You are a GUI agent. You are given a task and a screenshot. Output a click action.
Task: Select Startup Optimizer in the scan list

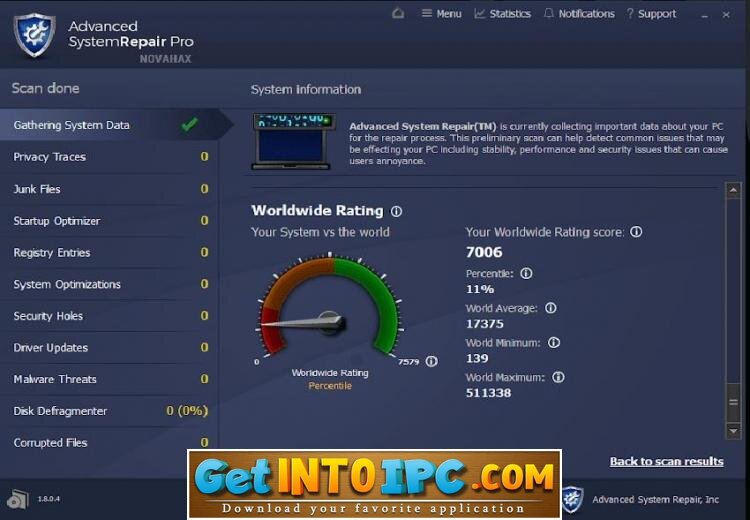[109, 221]
